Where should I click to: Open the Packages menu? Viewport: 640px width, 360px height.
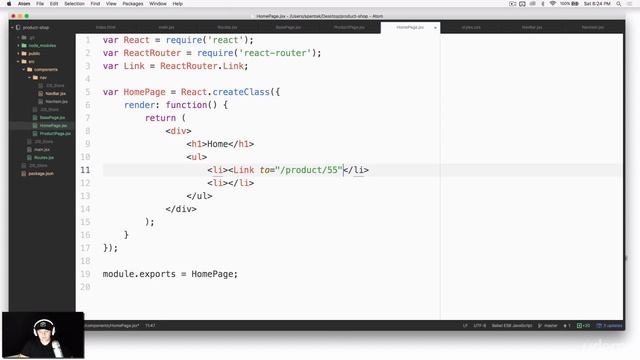click(133, 4)
